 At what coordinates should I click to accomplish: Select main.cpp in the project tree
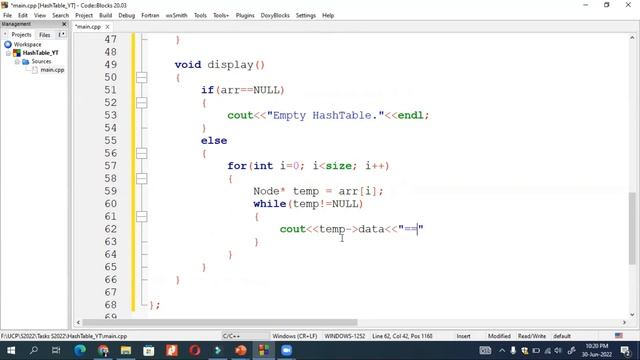[52, 70]
